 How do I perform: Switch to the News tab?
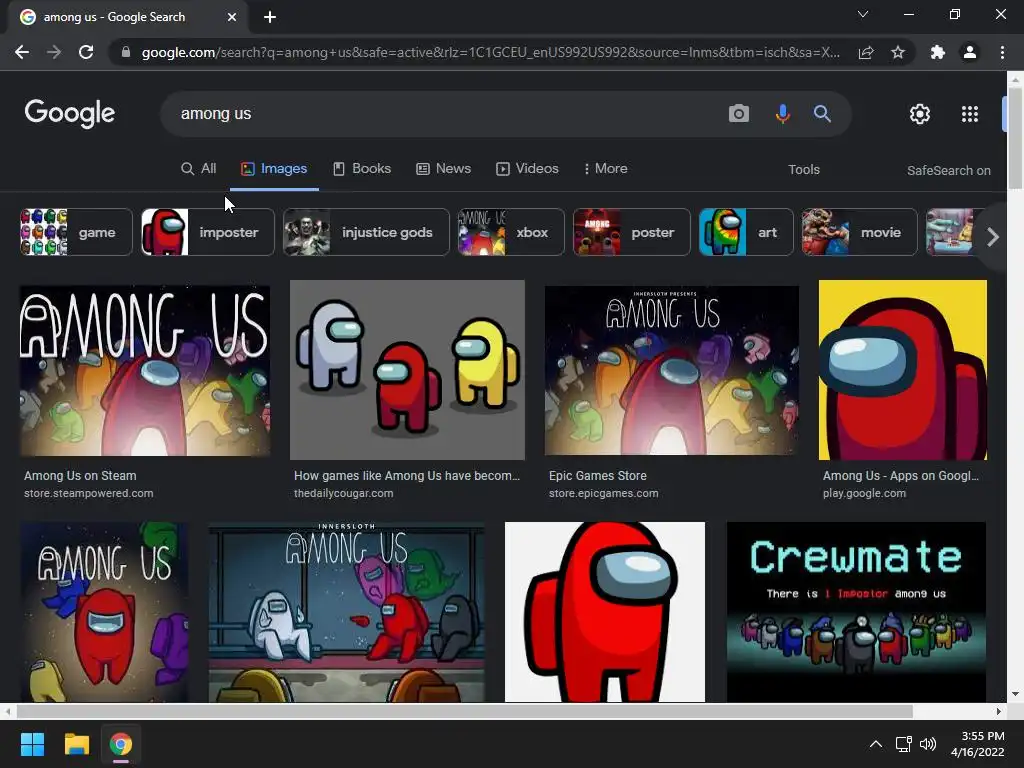point(444,168)
